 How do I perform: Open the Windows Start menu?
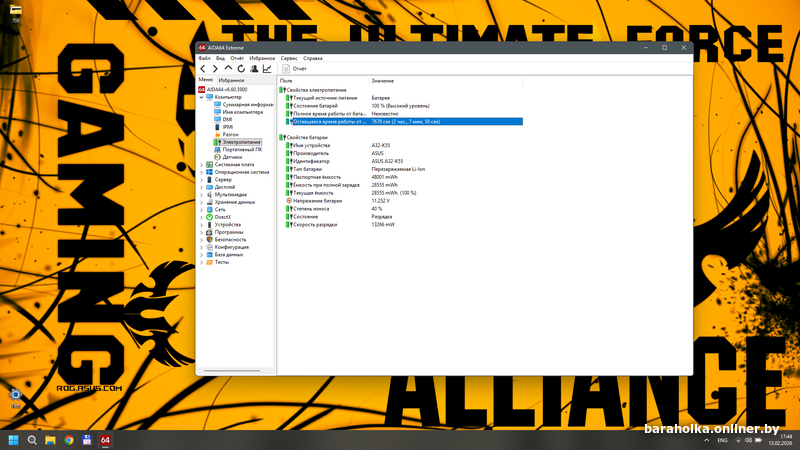14,440
